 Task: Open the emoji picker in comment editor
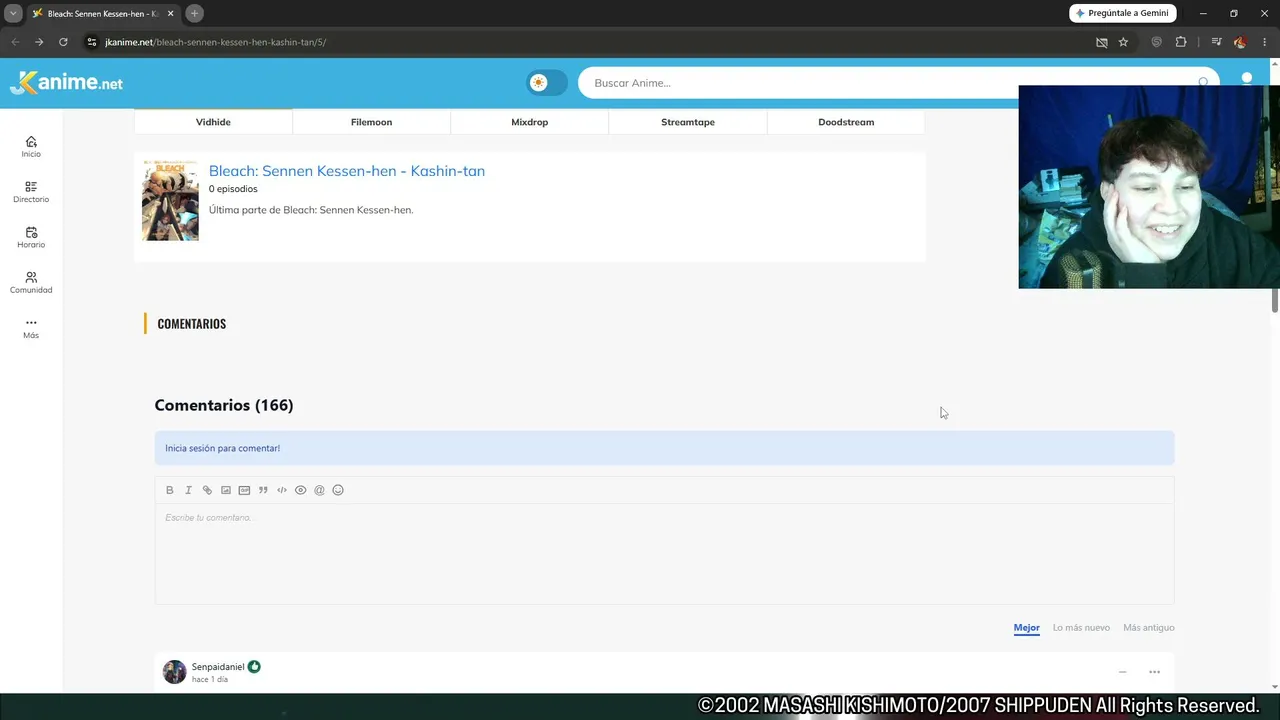pyautogui.click(x=338, y=490)
